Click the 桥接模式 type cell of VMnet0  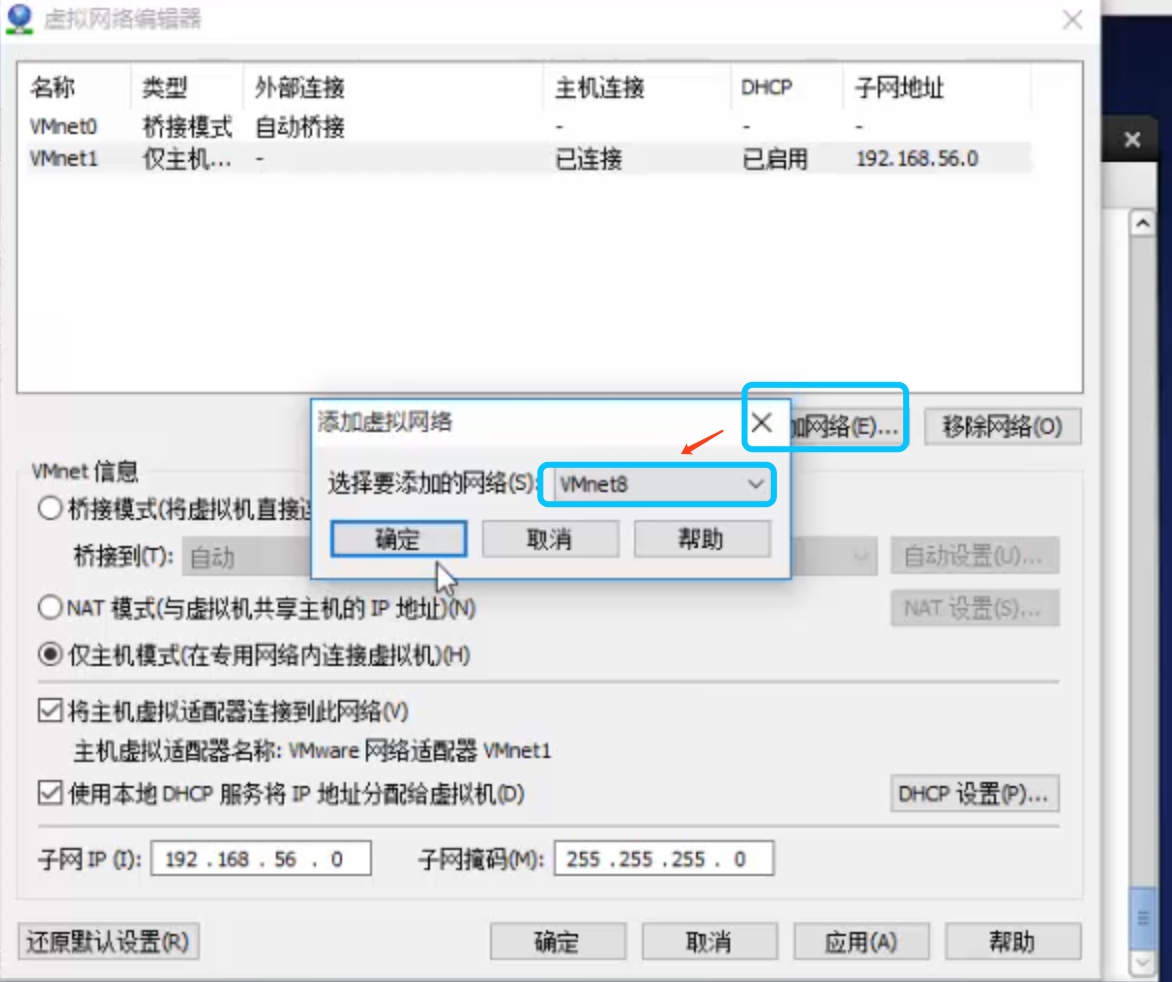click(x=188, y=127)
